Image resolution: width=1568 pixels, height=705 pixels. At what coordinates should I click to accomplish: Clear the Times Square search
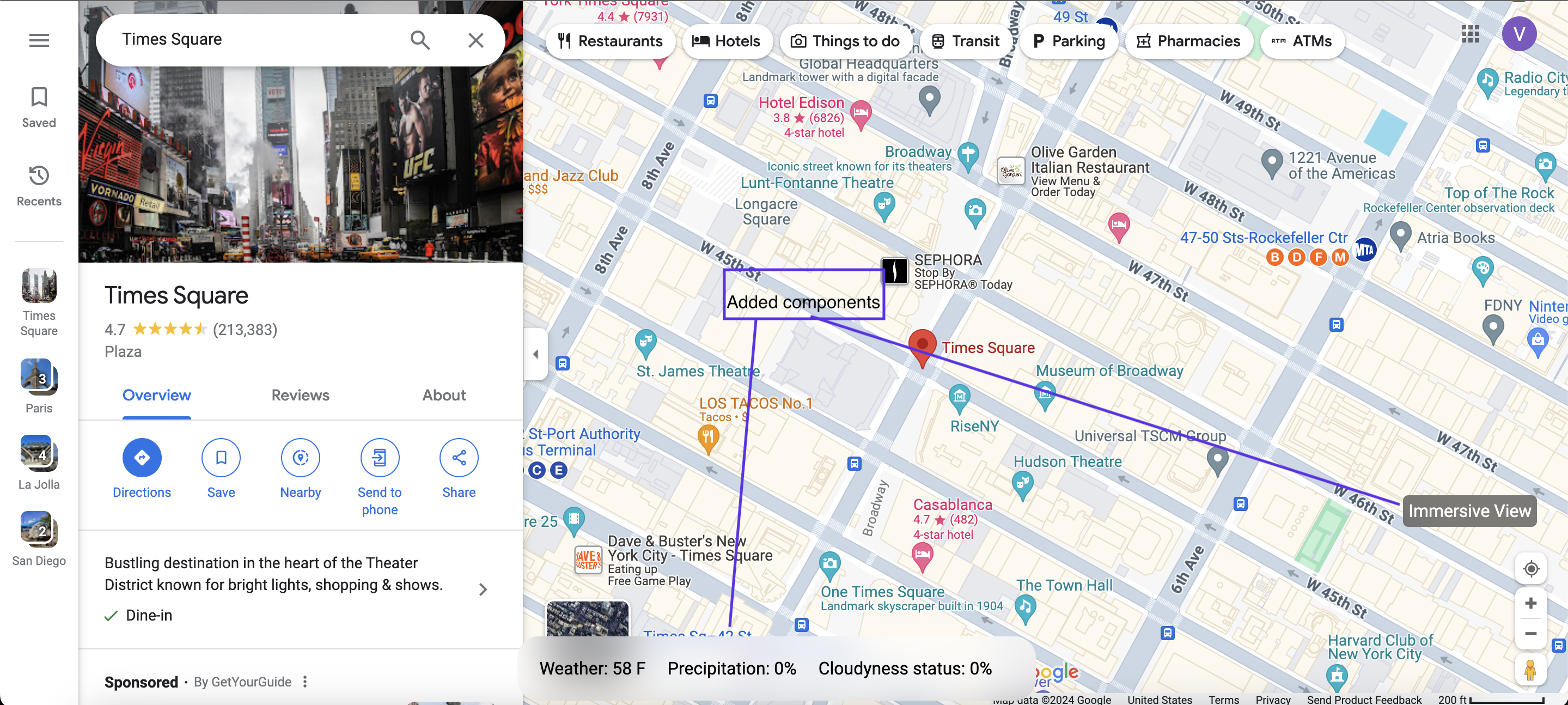[x=476, y=40]
